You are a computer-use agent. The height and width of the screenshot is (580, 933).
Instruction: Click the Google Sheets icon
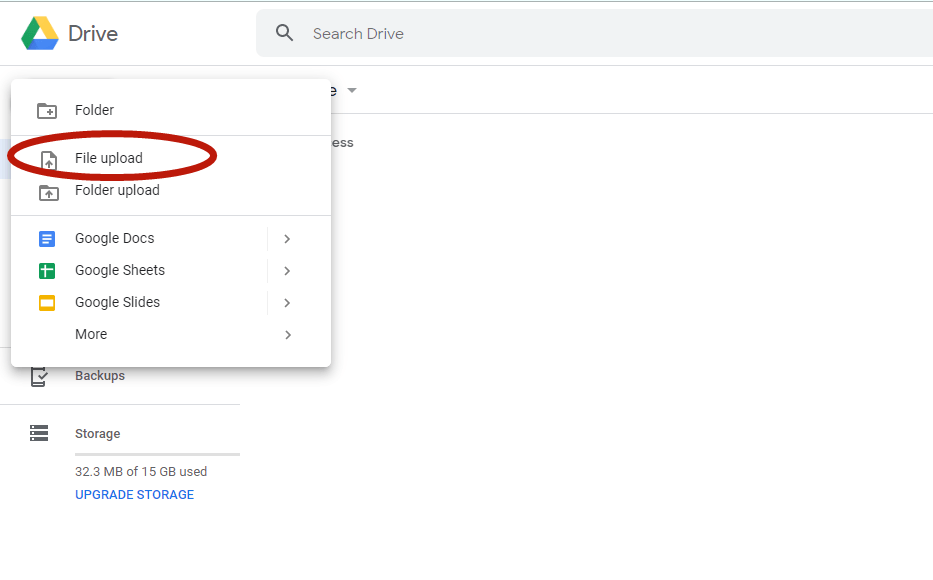[x=47, y=271]
